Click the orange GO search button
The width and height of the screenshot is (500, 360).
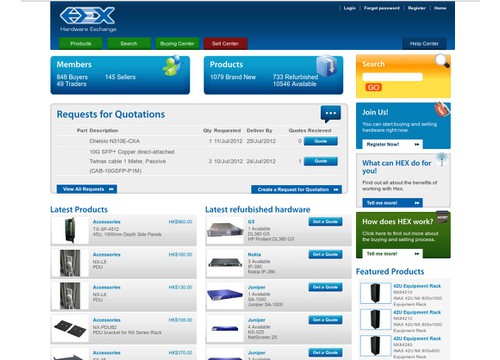373,87
